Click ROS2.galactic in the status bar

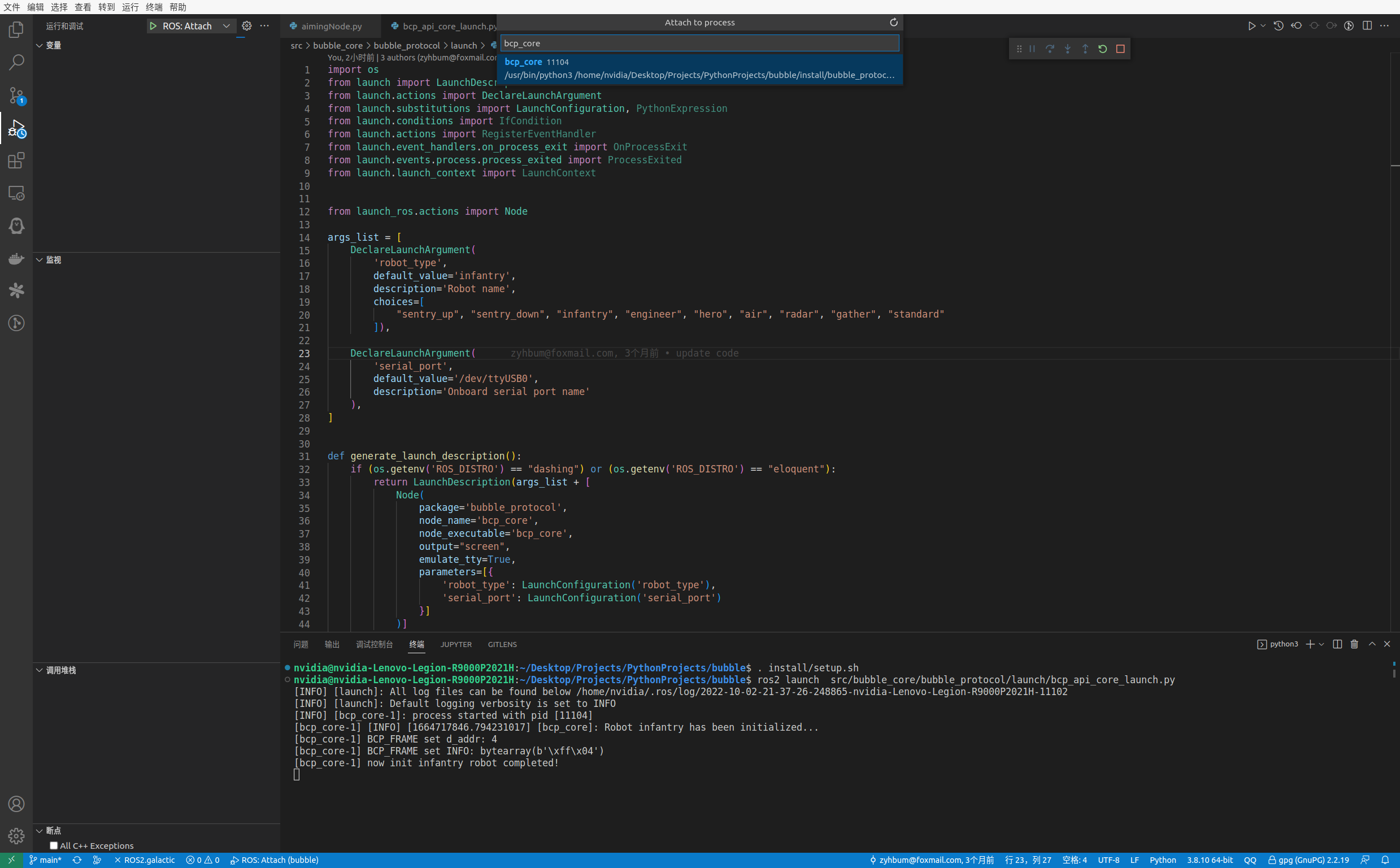click(x=145, y=860)
